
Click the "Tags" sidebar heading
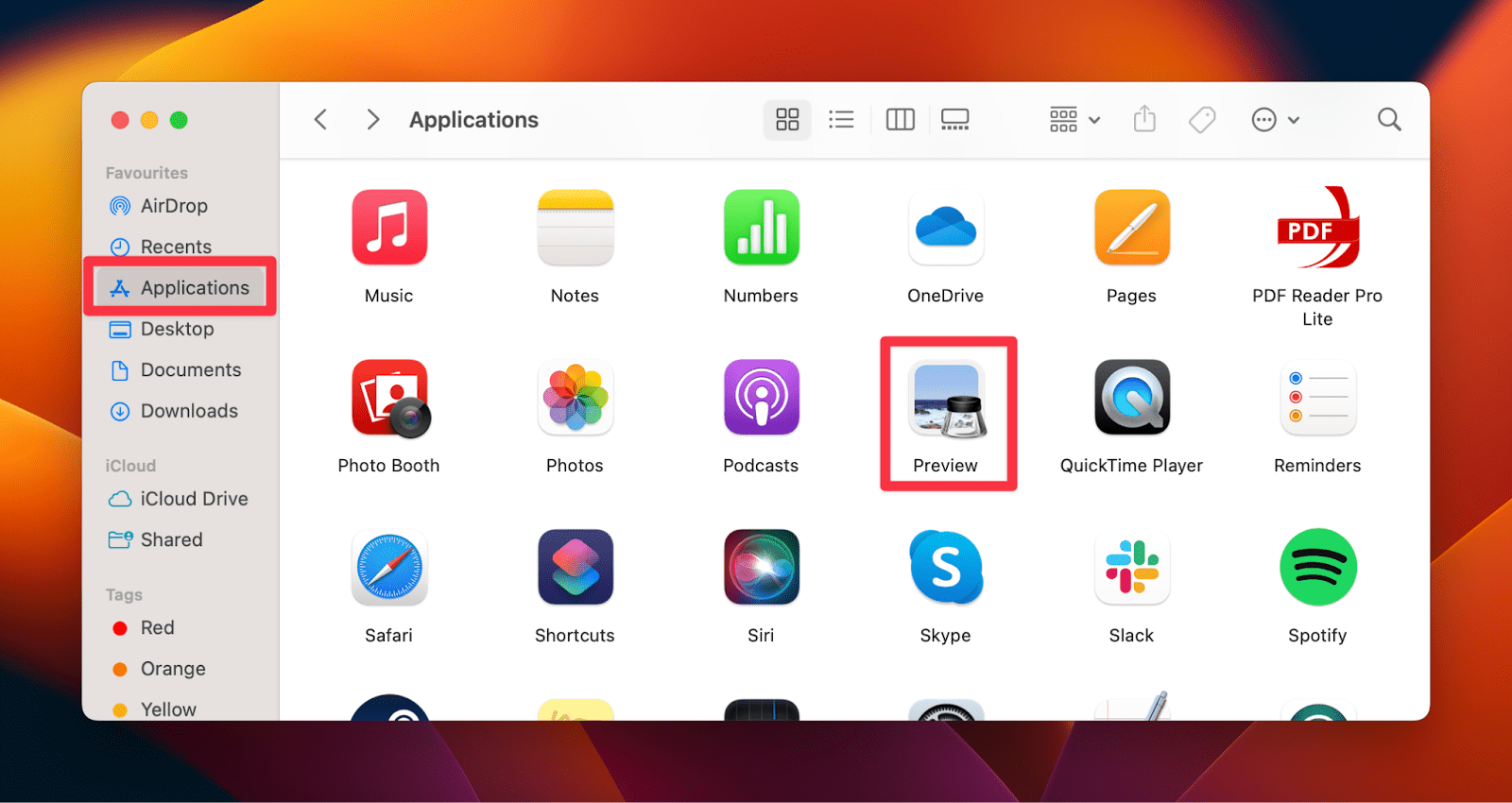pos(124,595)
